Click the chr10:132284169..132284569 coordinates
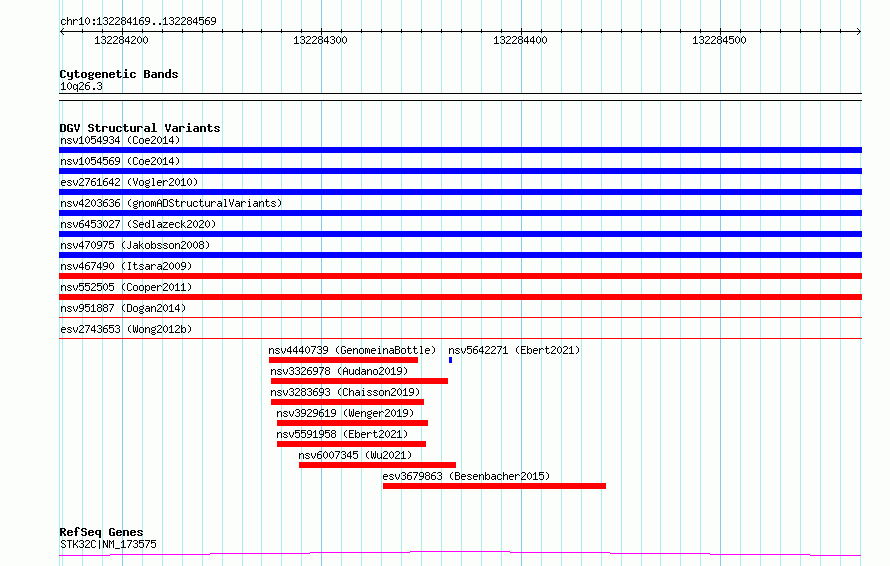The height and width of the screenshot is (566, 890). pyautogui.click(x=138, y=22)
